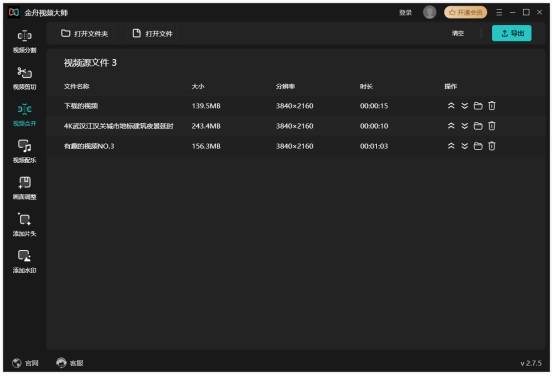Viewport: 553px width, 376px height.
Task: Delete the 243.4MB 4K video row
Action: 492,126
